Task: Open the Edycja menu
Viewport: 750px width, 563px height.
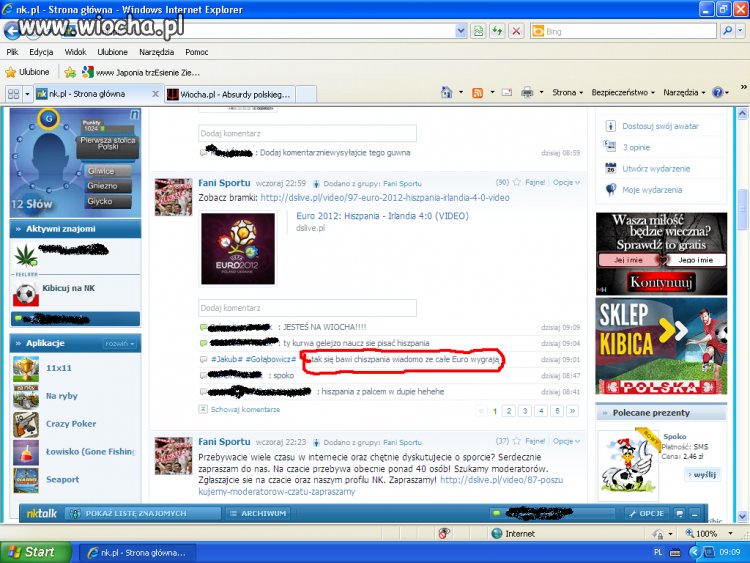Action: 41,52
